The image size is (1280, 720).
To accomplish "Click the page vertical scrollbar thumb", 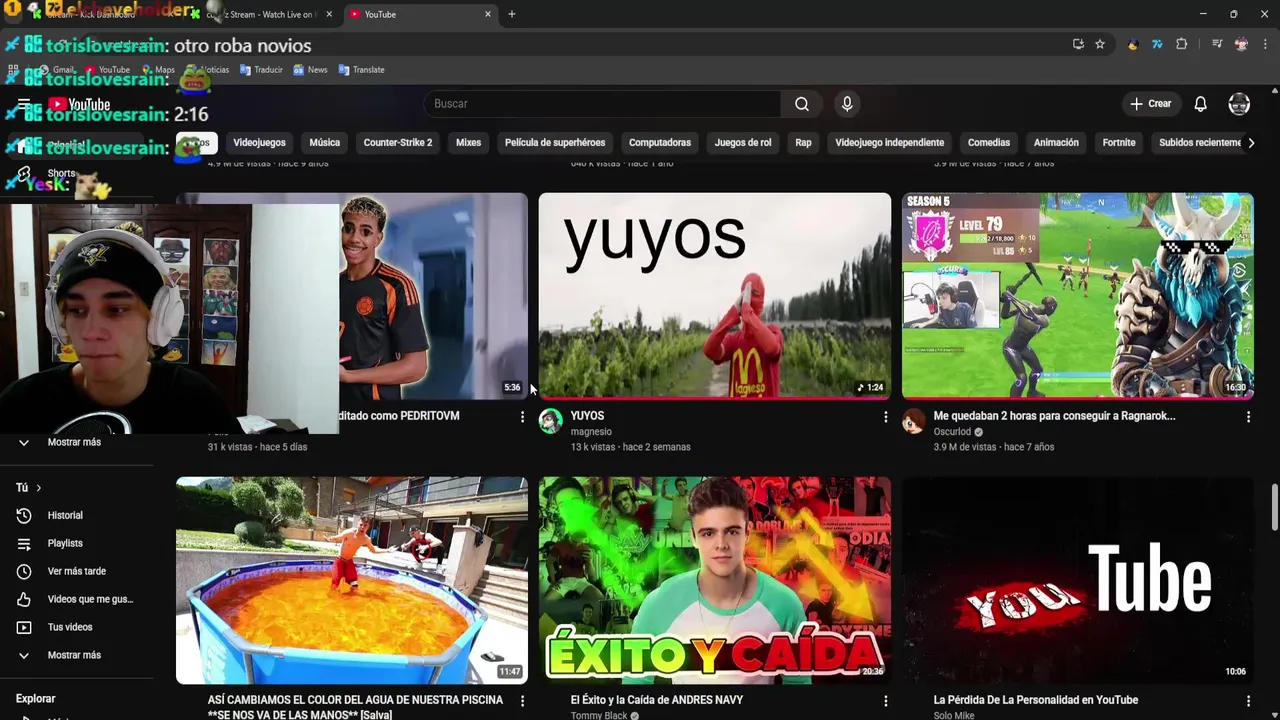I will pyautogui.click(x=1274, y=507).
